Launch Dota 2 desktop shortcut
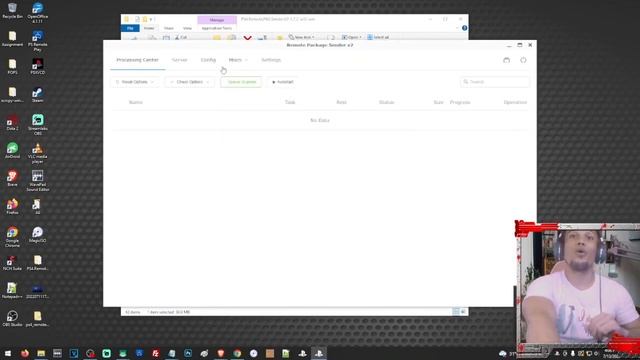 (x=12, y=122)
